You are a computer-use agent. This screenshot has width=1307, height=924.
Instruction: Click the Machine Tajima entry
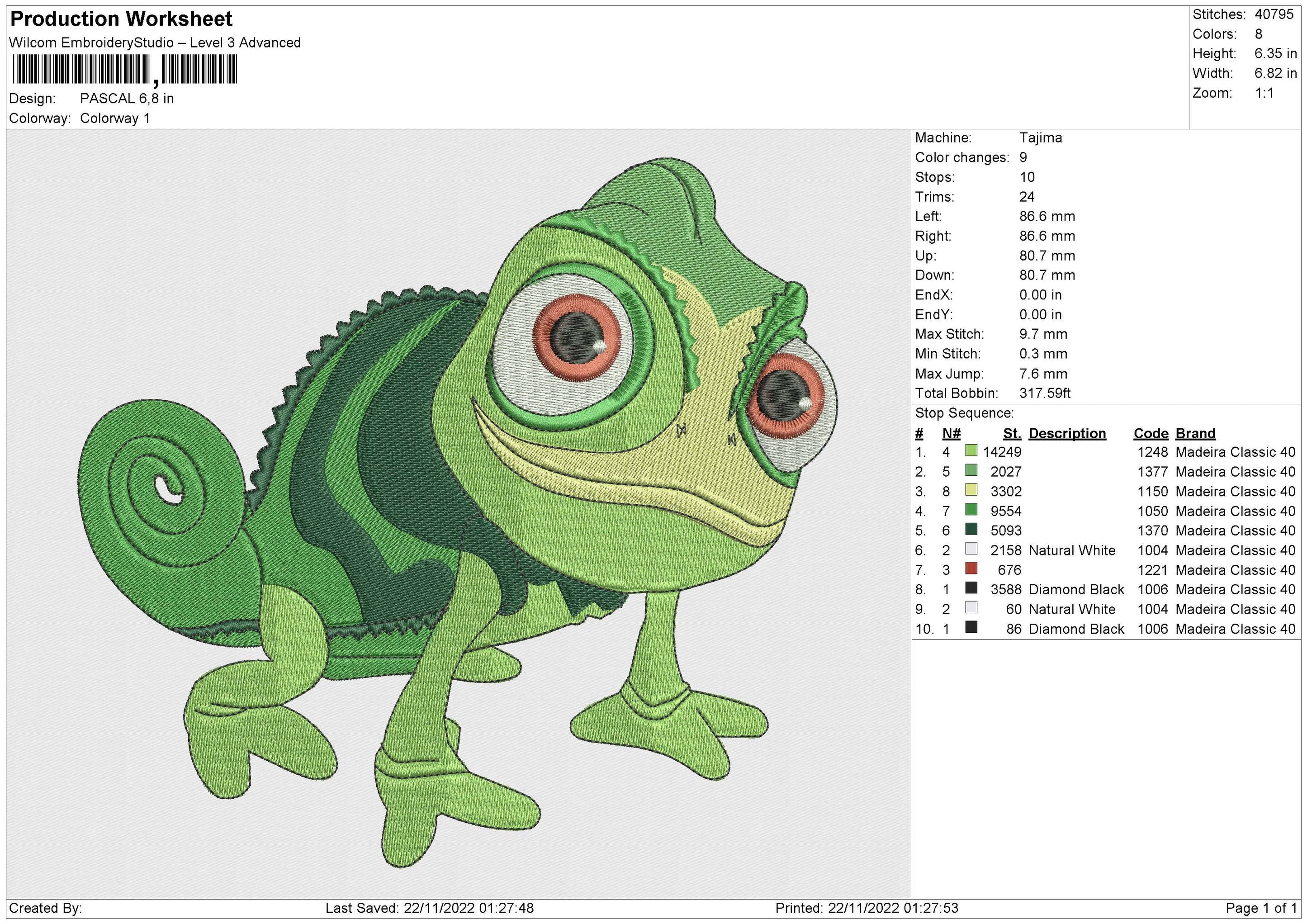[1047, 137]
